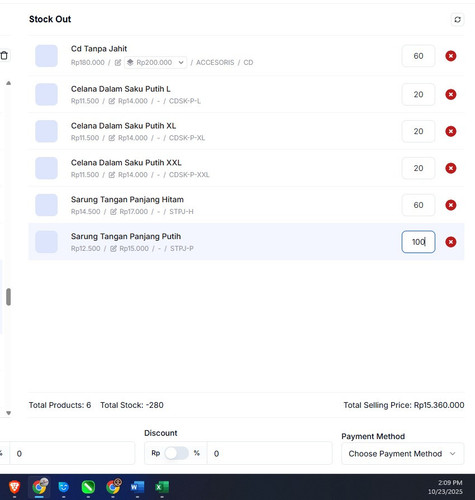Delete Sarung Tangan Panjang Hitam from the list

pyautogui.click(x=451, y=205)
